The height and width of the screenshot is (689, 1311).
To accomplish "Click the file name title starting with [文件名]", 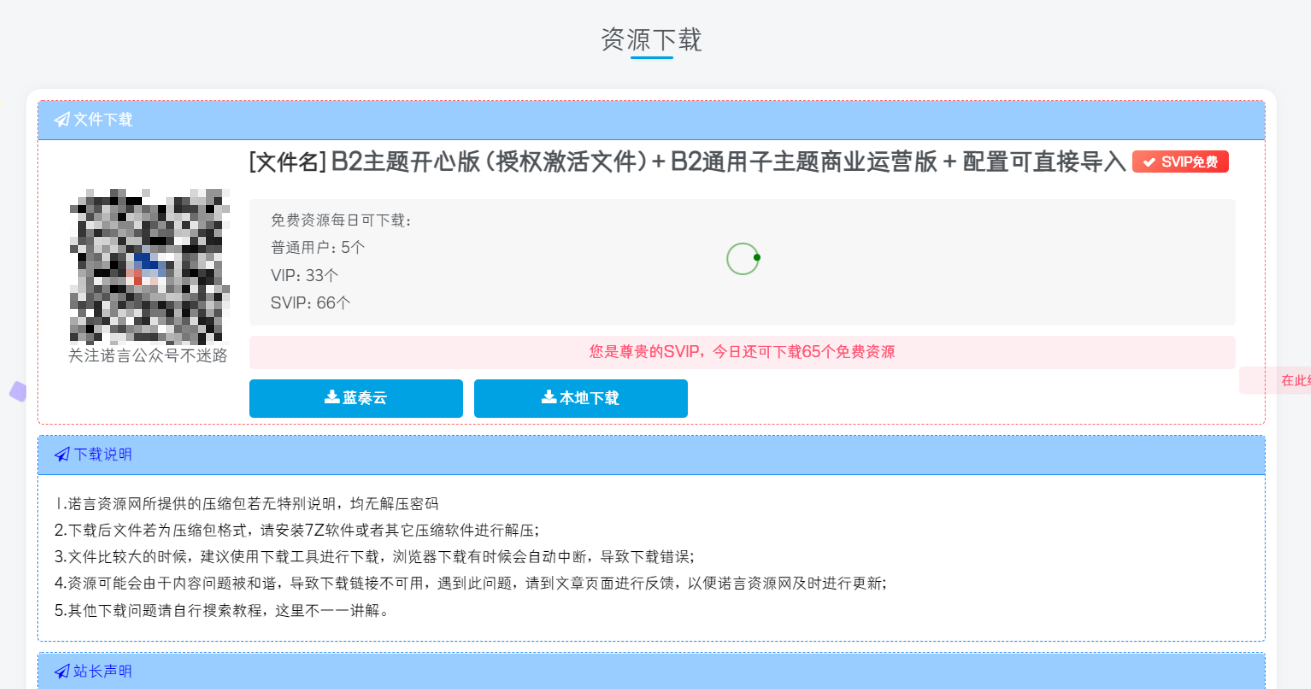I will (687, 162).
